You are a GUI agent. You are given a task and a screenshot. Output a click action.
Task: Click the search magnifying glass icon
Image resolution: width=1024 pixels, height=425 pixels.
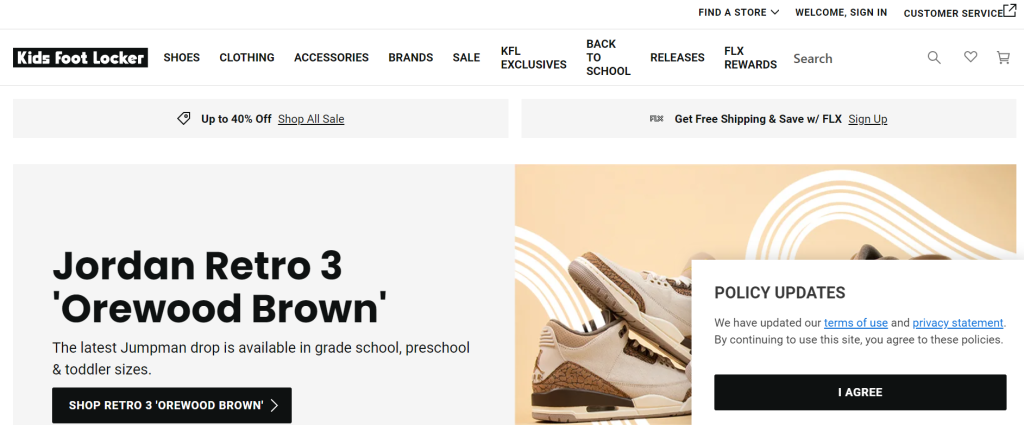coord(934,57)
